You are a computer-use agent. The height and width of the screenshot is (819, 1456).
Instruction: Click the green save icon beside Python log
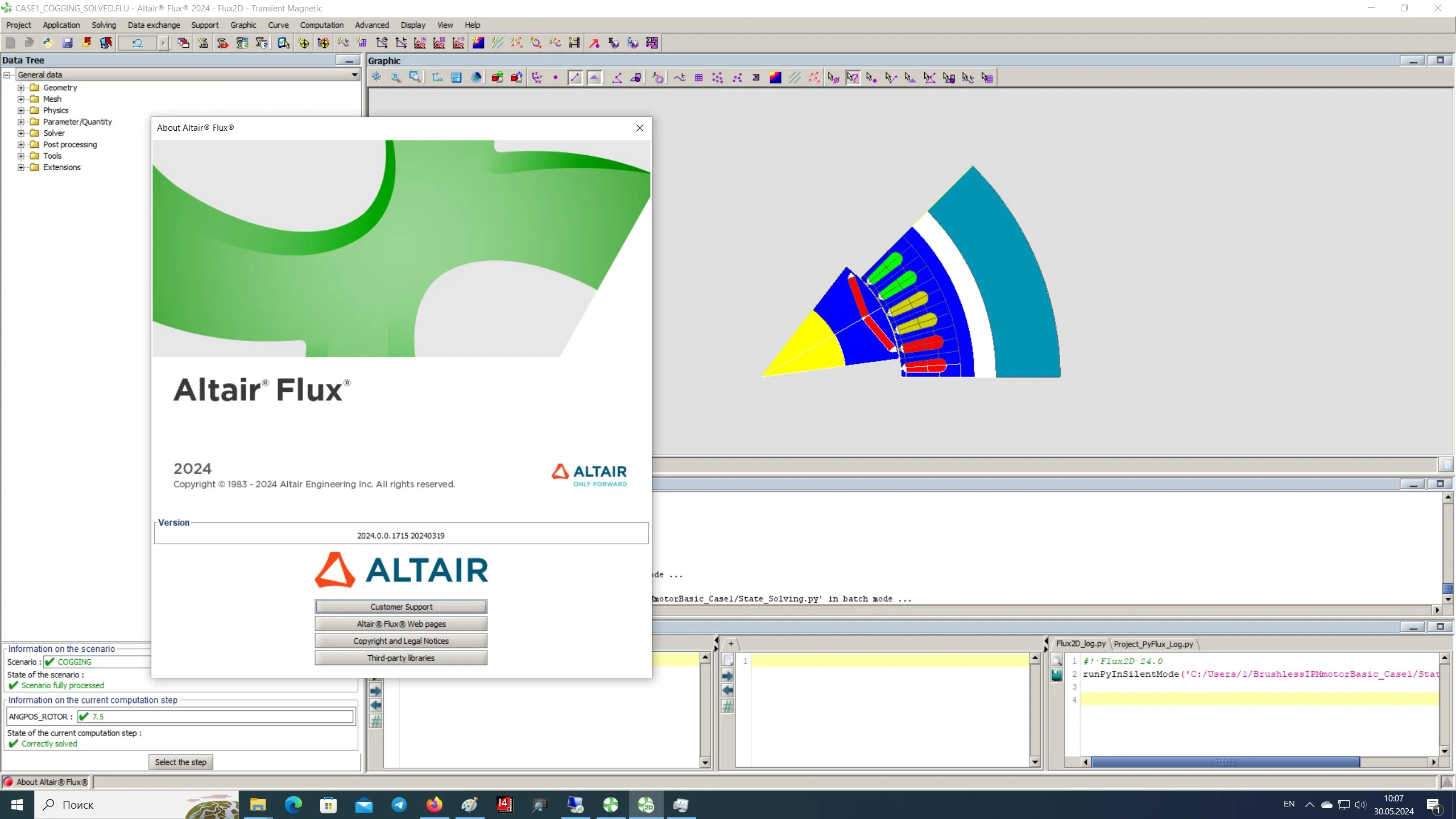(x=1057, y=676)
